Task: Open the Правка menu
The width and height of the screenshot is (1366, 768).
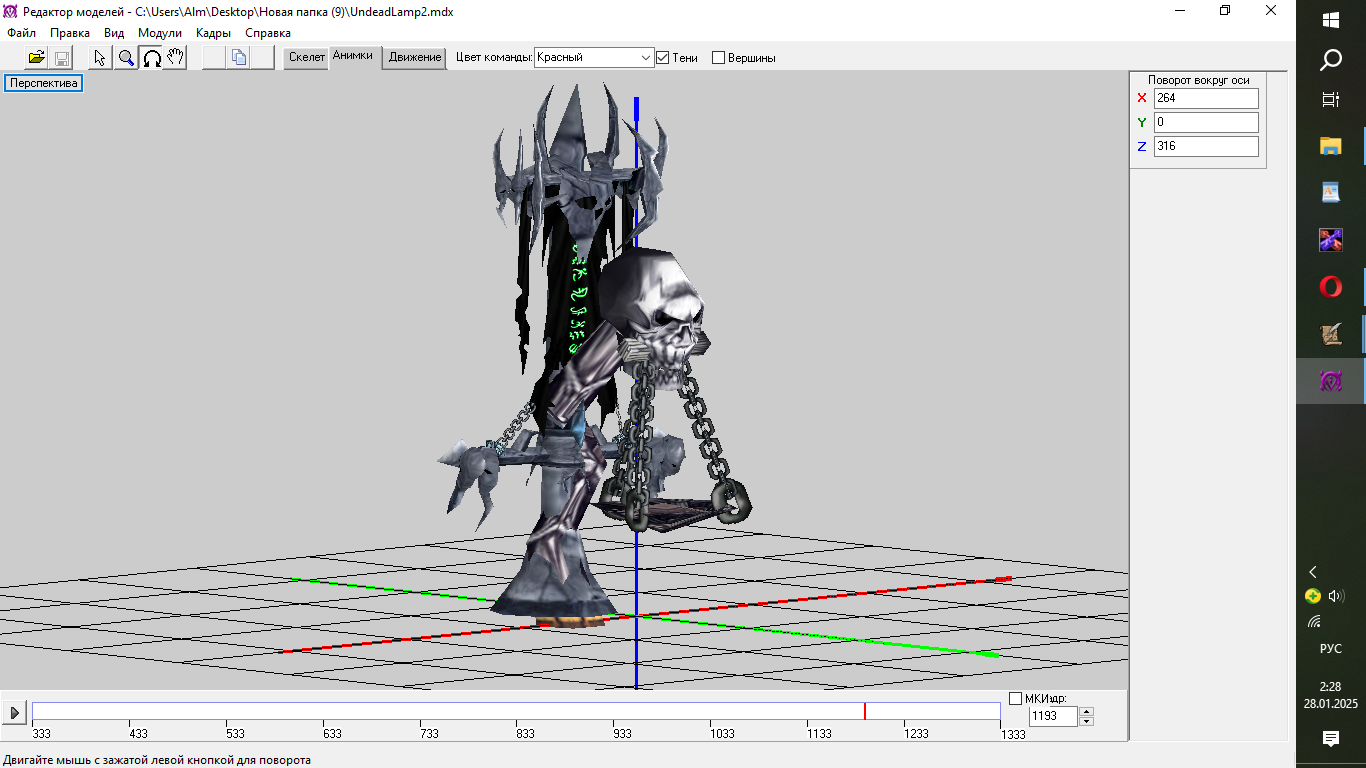Action: [x=70, y=33]
